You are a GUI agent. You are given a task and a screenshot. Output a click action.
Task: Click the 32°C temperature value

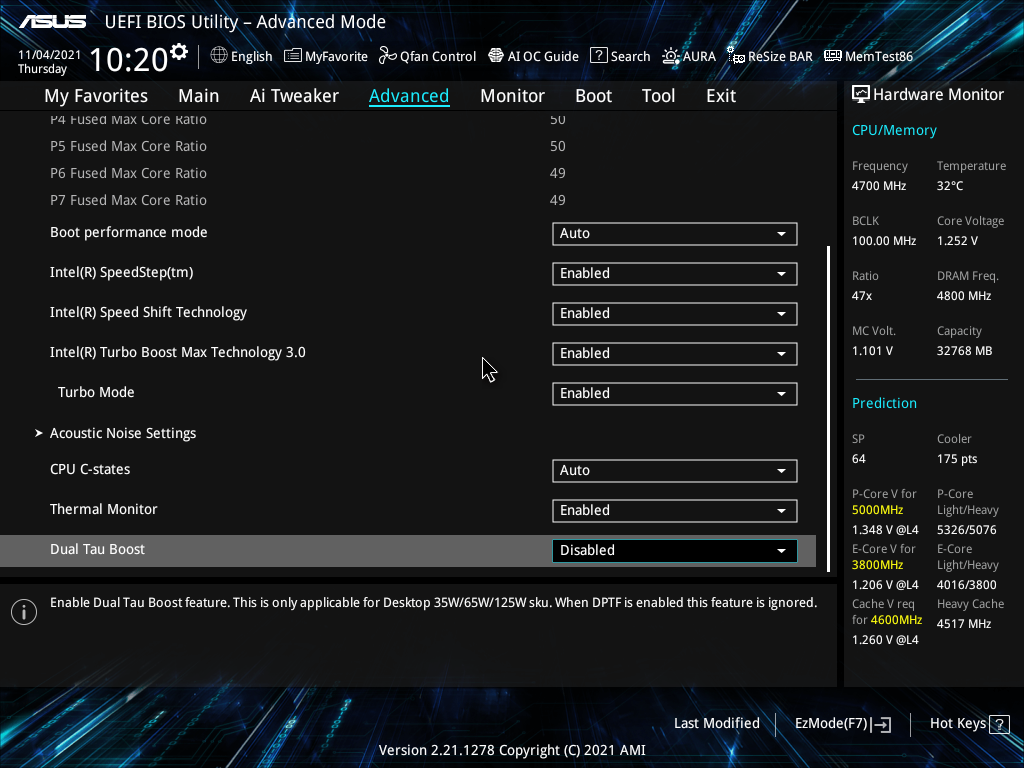(950, 186)
